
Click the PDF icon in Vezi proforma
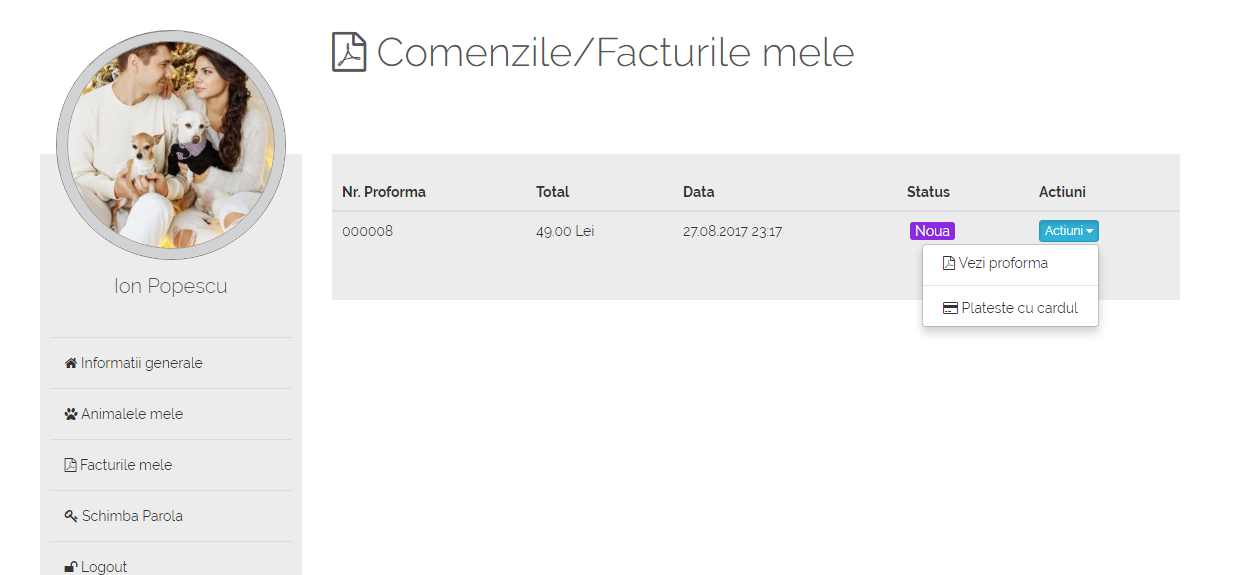pos(949,263)
